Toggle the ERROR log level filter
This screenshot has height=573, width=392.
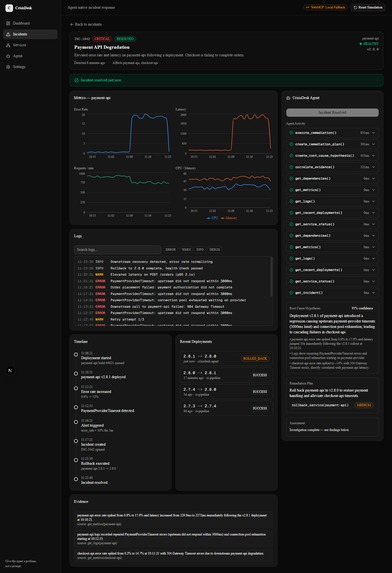[x=171, y=250]
